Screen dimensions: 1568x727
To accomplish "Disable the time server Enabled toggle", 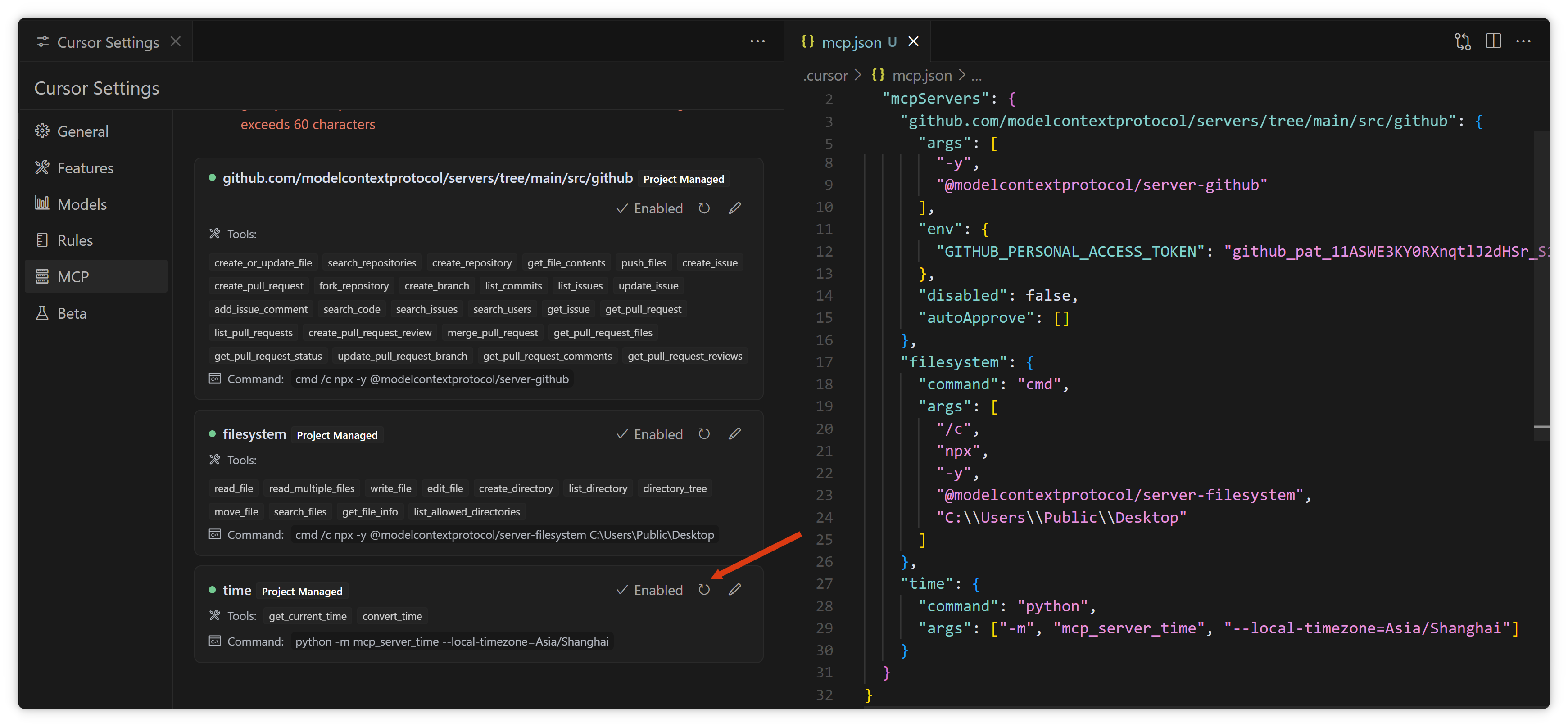I will pyautogui.click(x=649, y=590).
